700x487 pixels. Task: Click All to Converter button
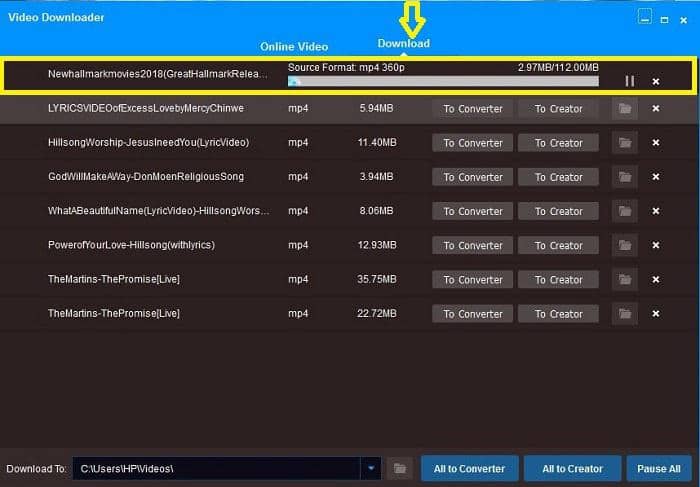pos(470,469)
